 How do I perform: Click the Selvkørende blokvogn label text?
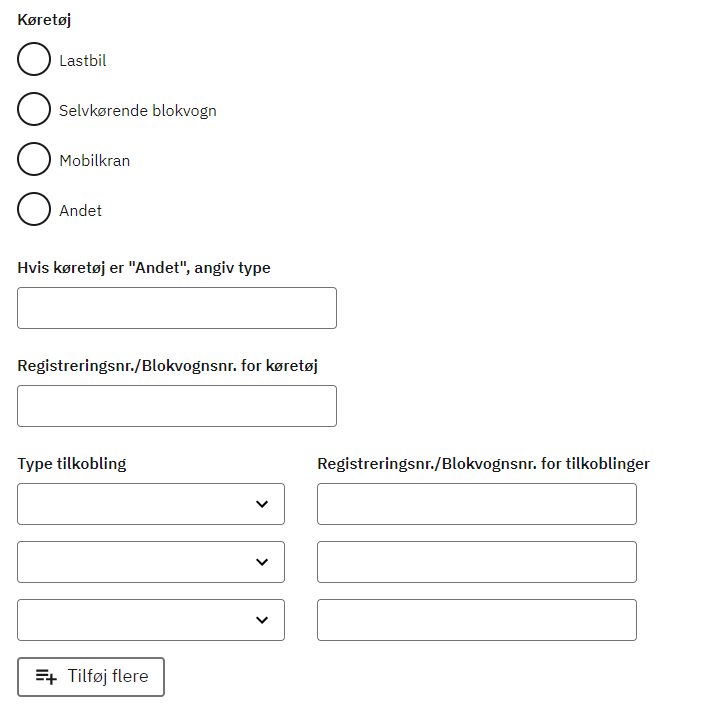click(138, 111)
